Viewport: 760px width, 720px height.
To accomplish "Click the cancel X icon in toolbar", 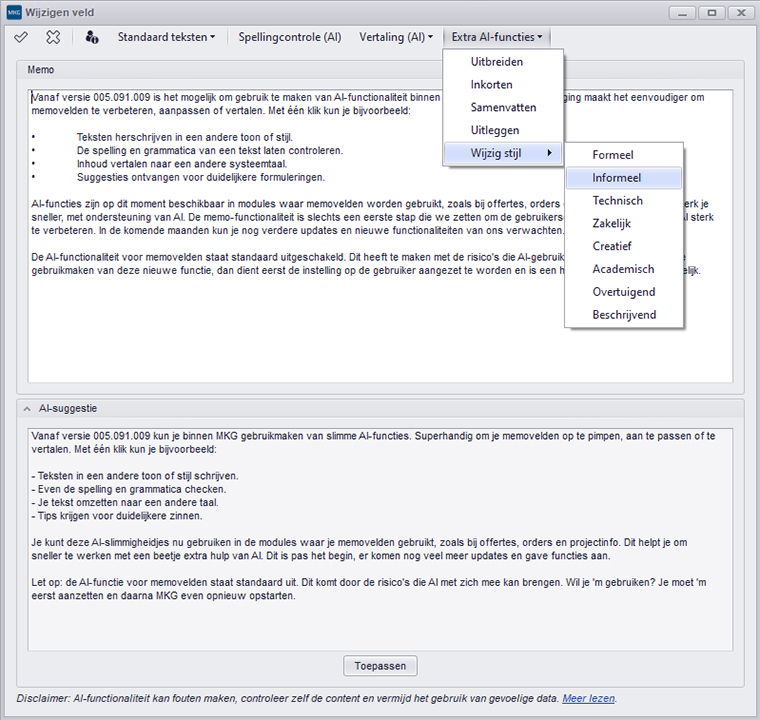I will tap(53, 37).
